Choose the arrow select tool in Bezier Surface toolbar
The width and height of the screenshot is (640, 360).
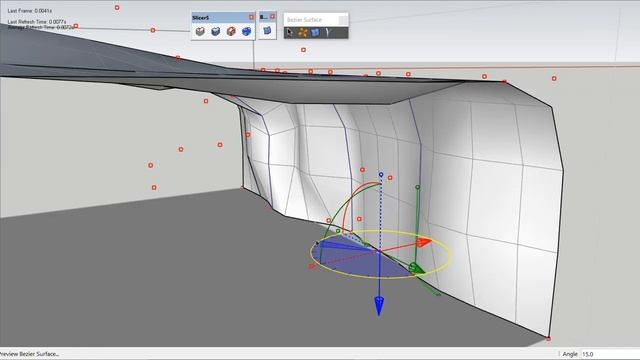(289, 32)
